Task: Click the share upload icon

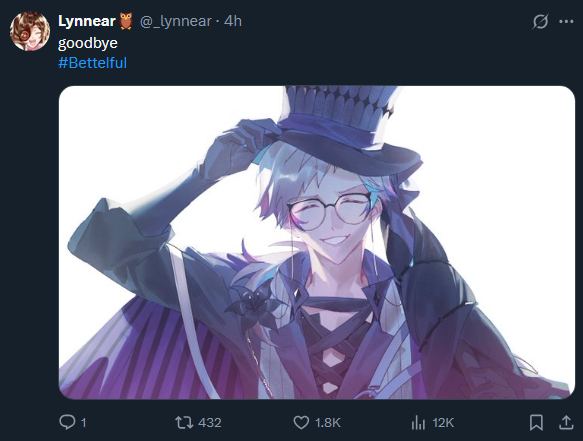Action: pyautogui.click(x=566, y=422)
